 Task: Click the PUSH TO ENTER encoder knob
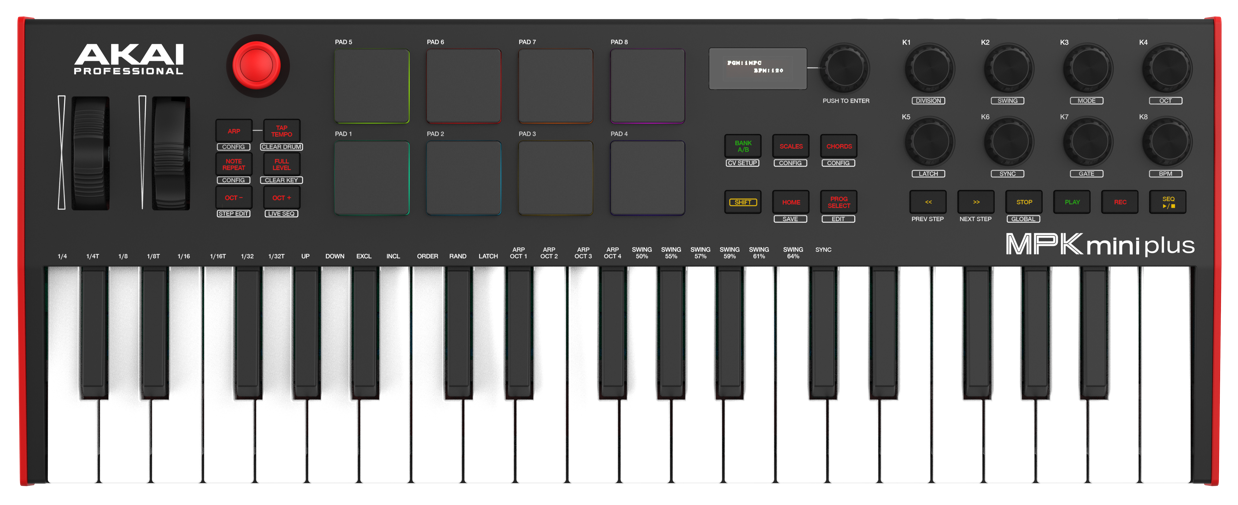(x=846, y=68)
